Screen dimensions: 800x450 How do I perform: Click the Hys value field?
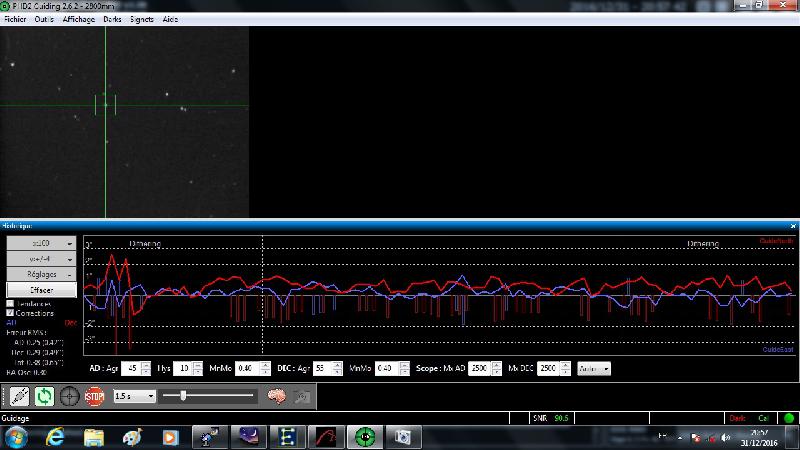[x=183, y=368]
